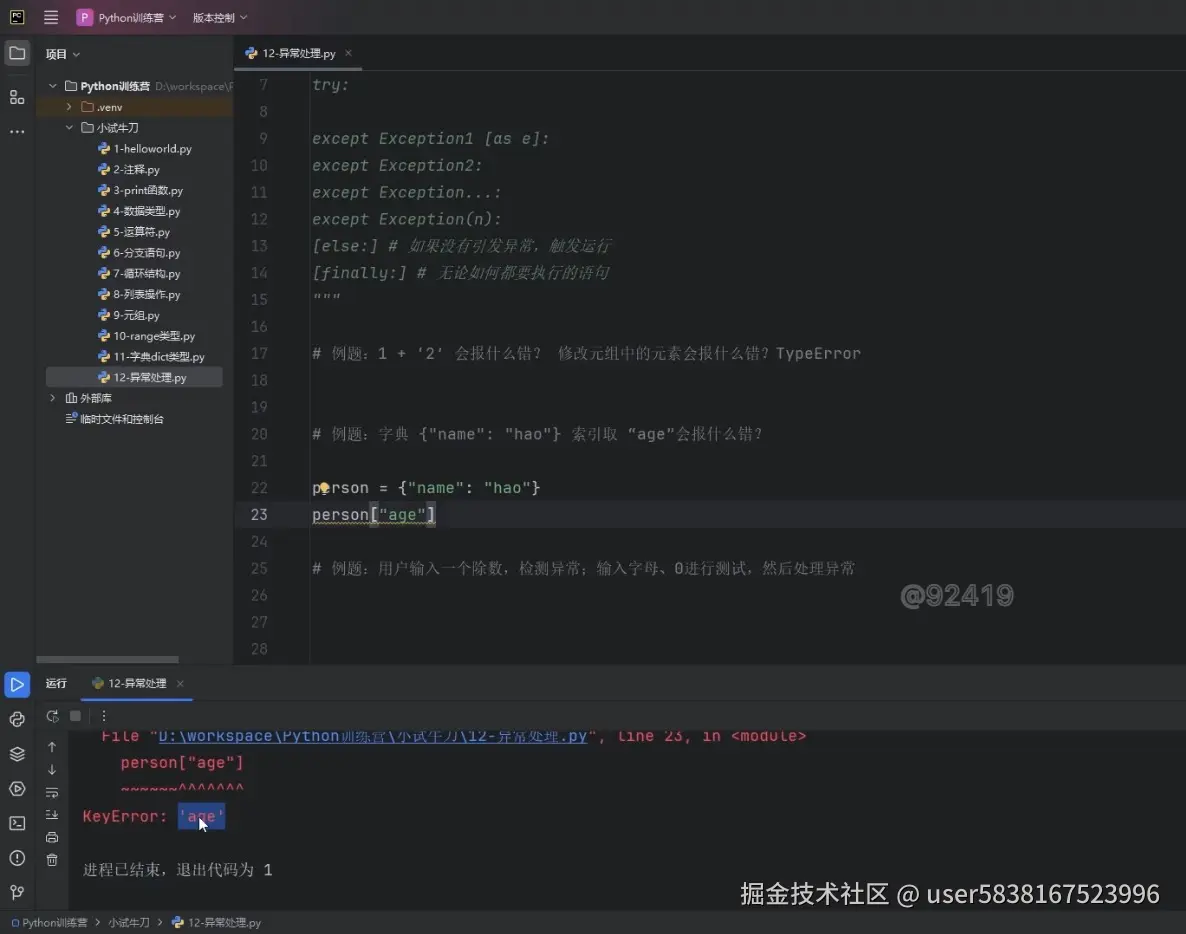Click Python训练营 breadcrumb in status bar

pyautogui.click(x=49, y=923)
